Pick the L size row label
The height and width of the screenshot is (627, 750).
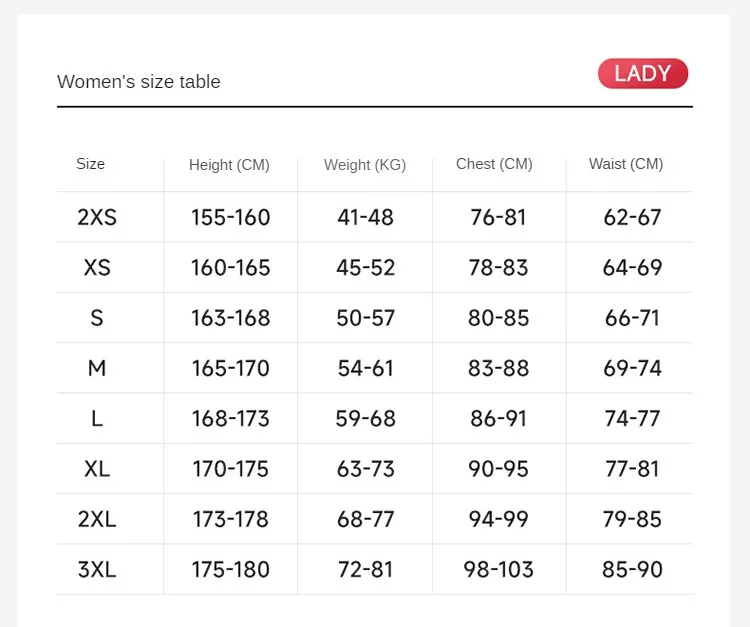click(x=97, y=418)
